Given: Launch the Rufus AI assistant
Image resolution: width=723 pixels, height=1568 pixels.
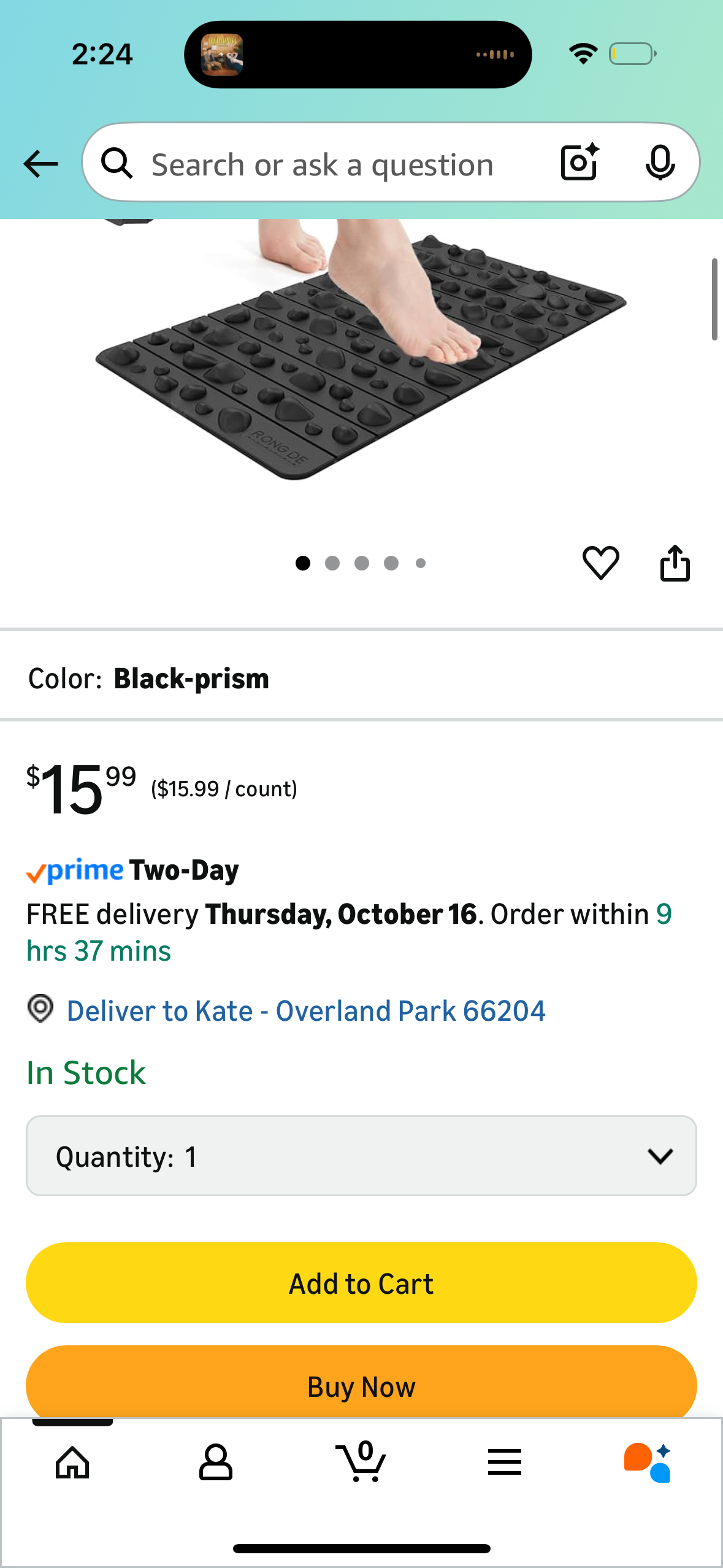Looking at the screenshot, I should coord(648,1462).
